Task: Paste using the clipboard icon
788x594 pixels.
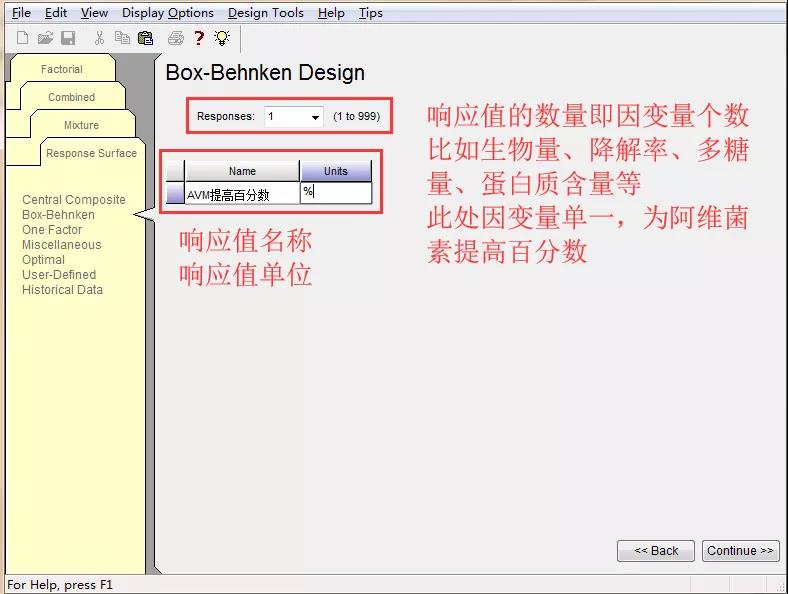Action: coord(145,38)
